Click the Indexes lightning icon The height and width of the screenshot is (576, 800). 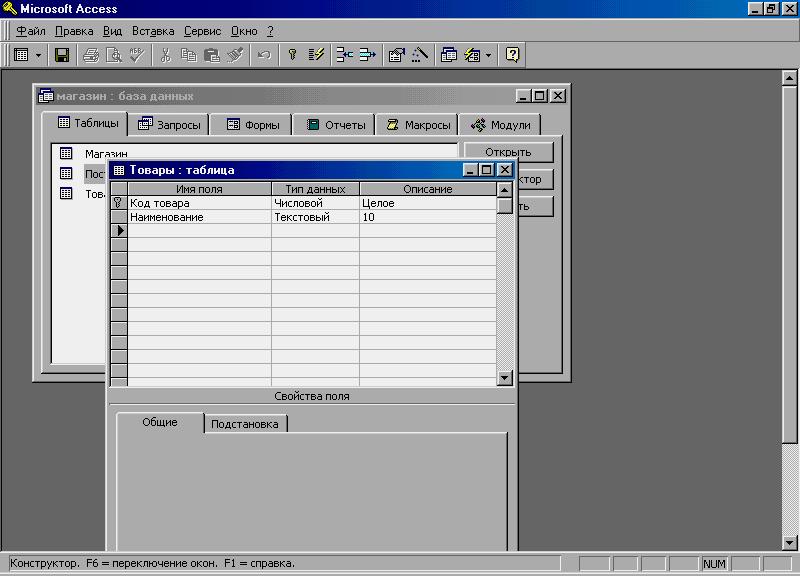[x=316, y=55]
